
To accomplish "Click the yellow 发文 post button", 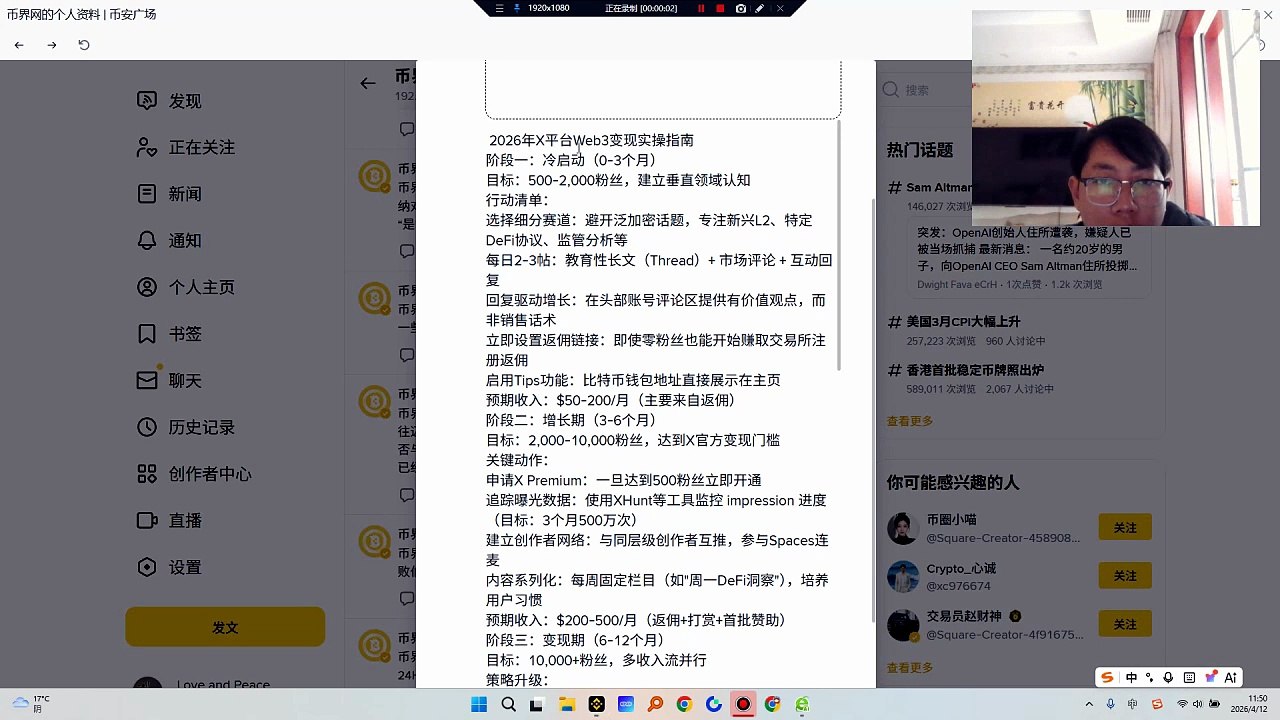I will pos(225,627).
